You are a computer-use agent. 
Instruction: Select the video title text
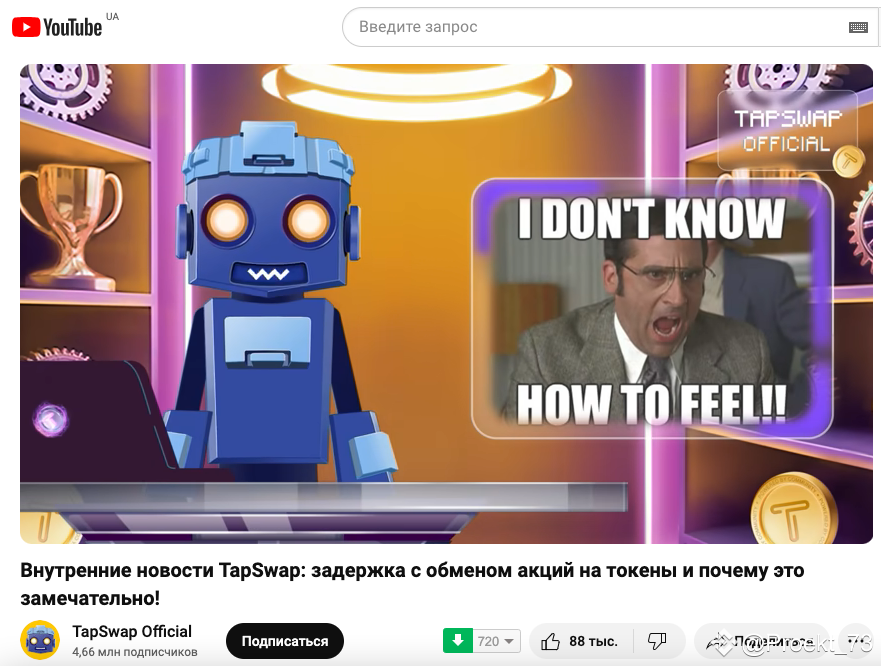point(412,584)
